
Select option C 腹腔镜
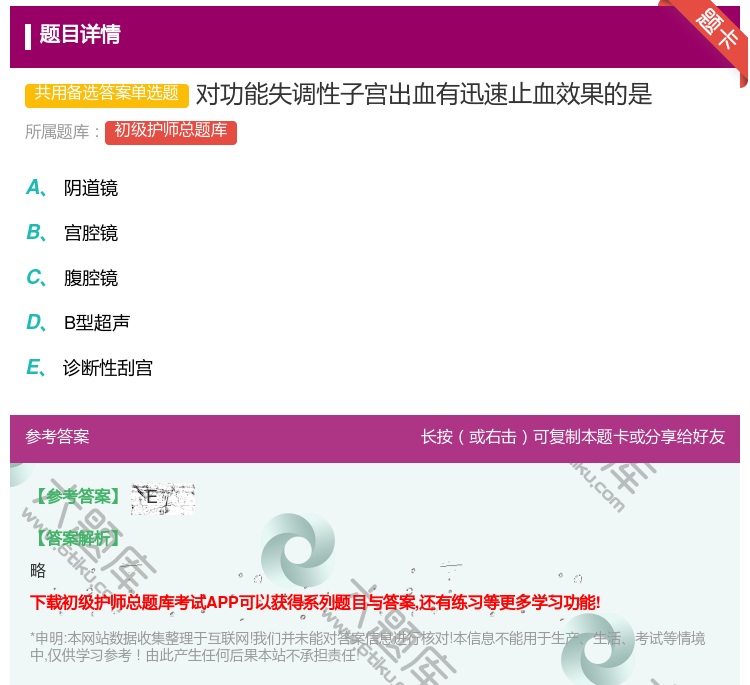(72, 278)
